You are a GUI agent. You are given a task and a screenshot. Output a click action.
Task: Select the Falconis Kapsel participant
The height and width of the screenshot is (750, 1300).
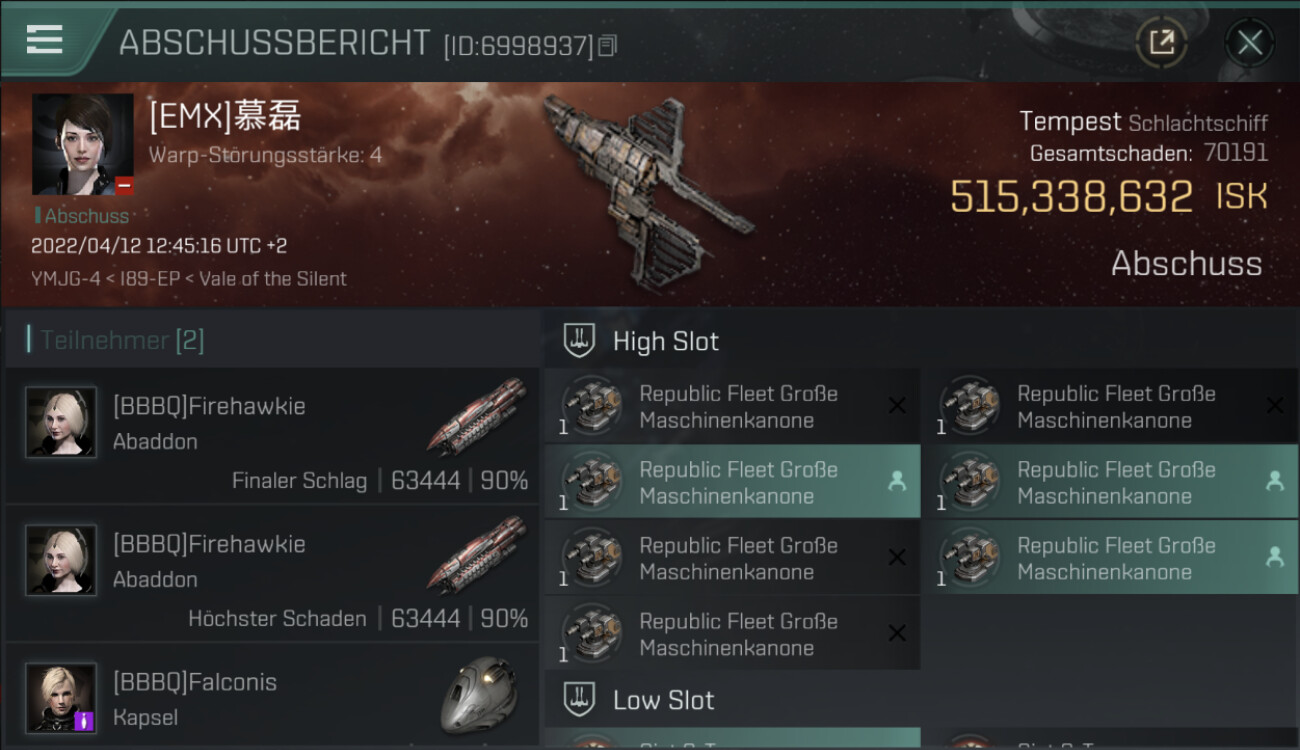click(272, 697)
